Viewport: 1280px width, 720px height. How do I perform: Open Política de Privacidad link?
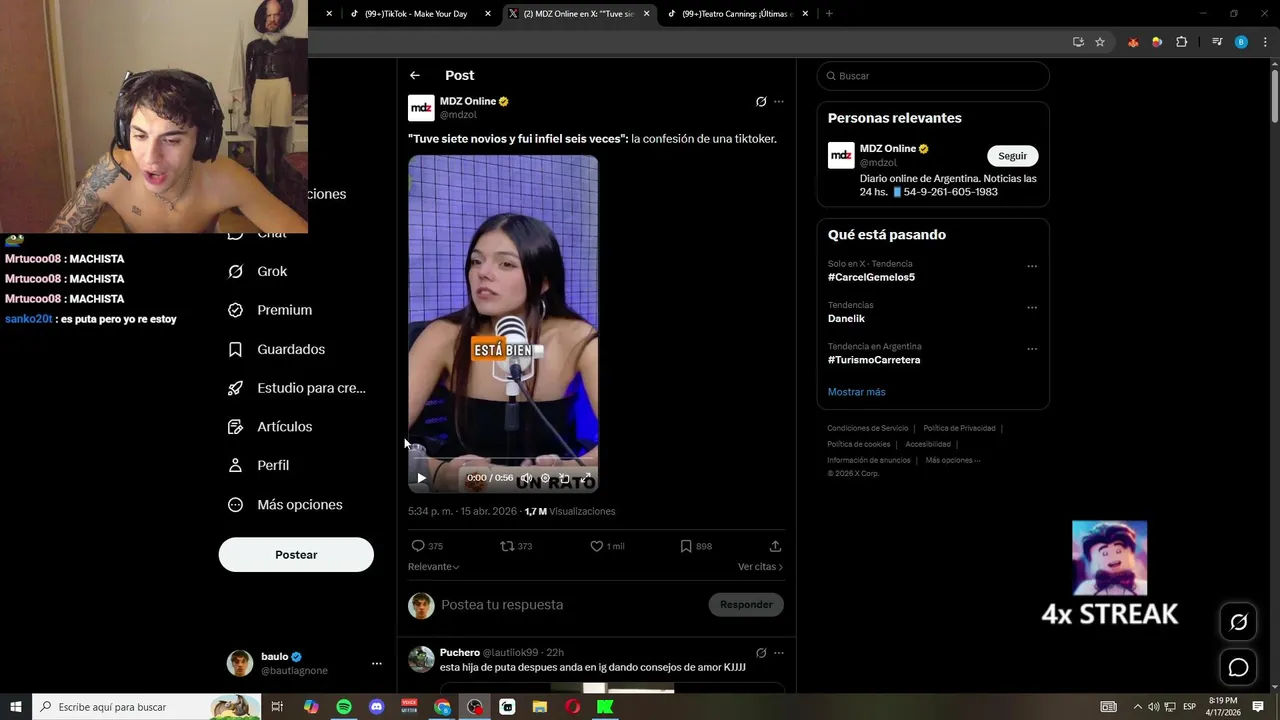959,428
